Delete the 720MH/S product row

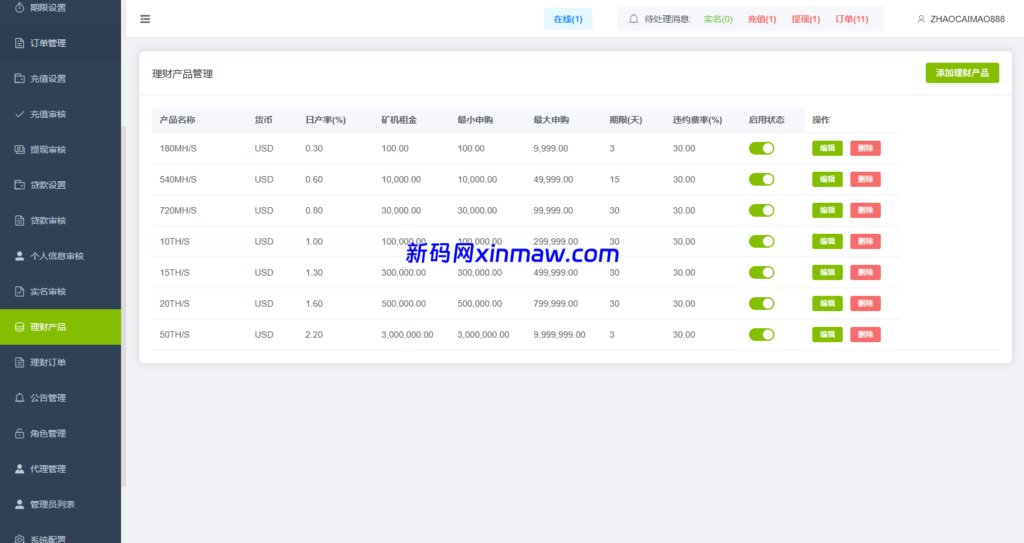click(865, 210)
